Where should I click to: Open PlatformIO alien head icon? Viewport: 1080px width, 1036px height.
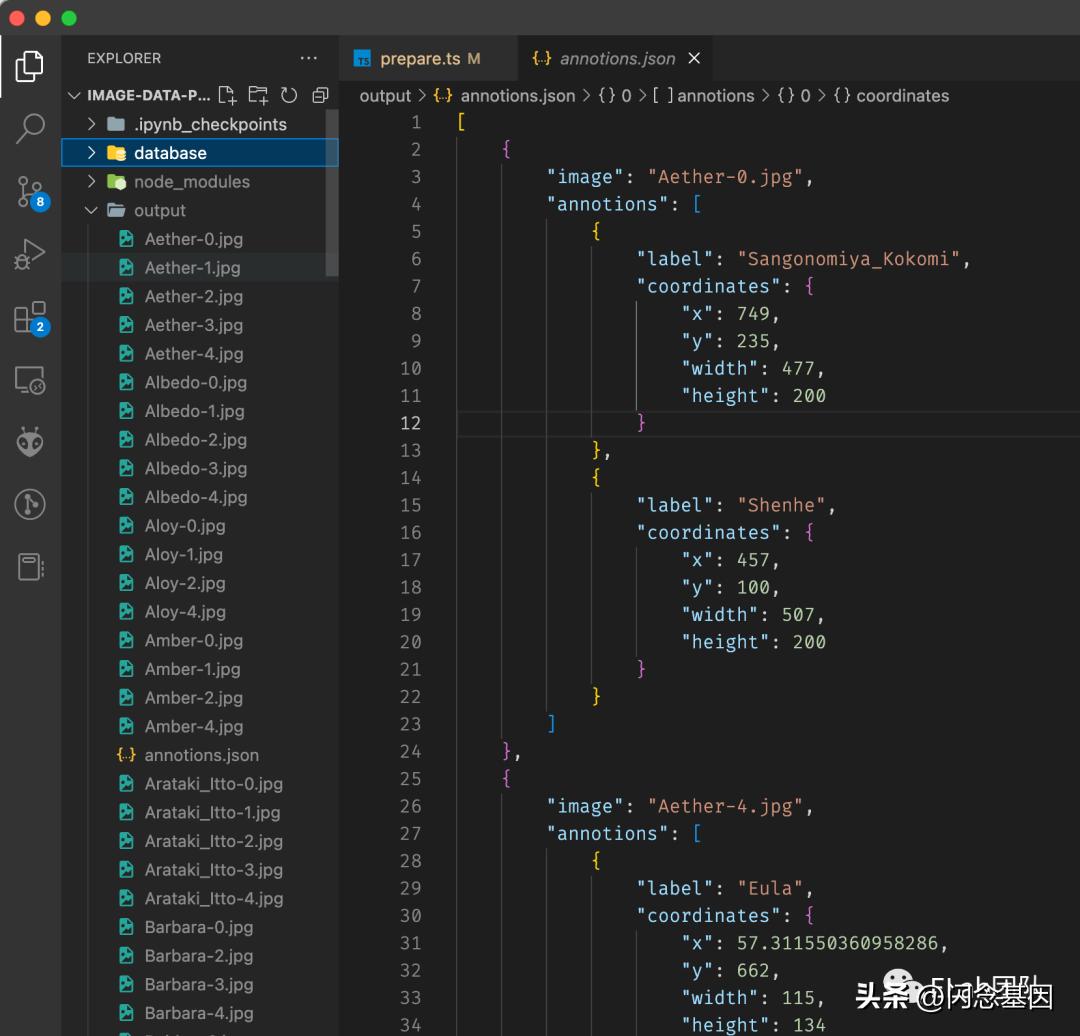coord(30,442)
